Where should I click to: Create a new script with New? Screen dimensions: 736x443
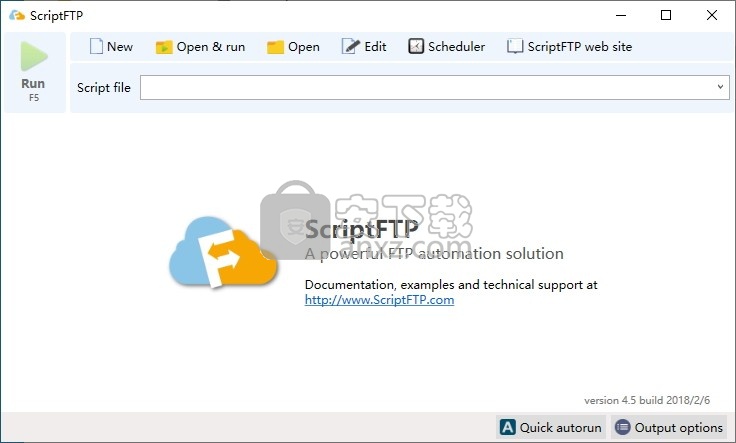pos(111,46)
